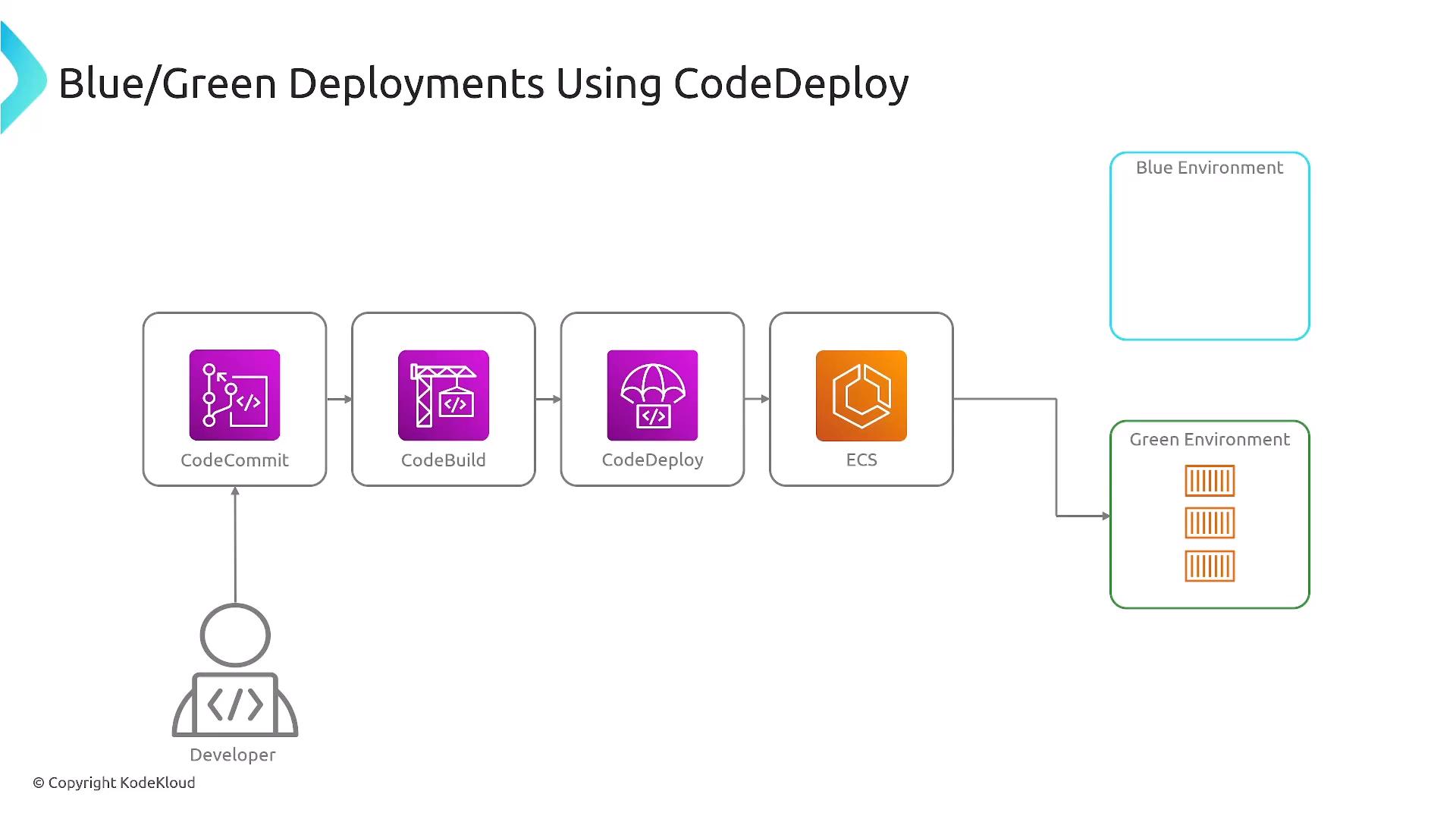Click the KodeKloud logo chevron
Viewport: 1456px width, 819px height.
(x=23, y=78)
